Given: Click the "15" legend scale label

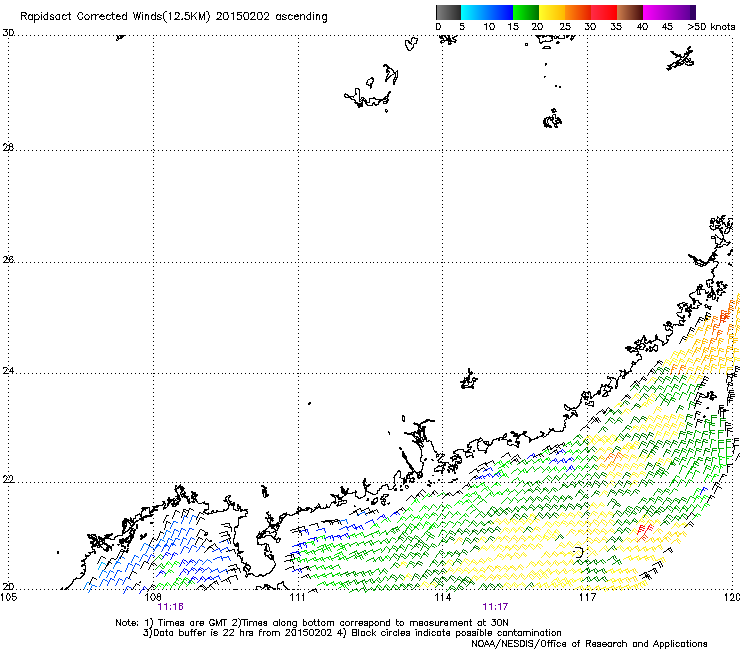Looking at the screenshot, I should (x=513, y=27).
